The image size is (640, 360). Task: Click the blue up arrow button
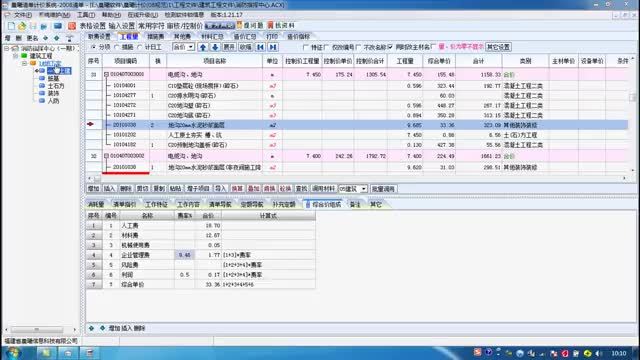(203, 47)
